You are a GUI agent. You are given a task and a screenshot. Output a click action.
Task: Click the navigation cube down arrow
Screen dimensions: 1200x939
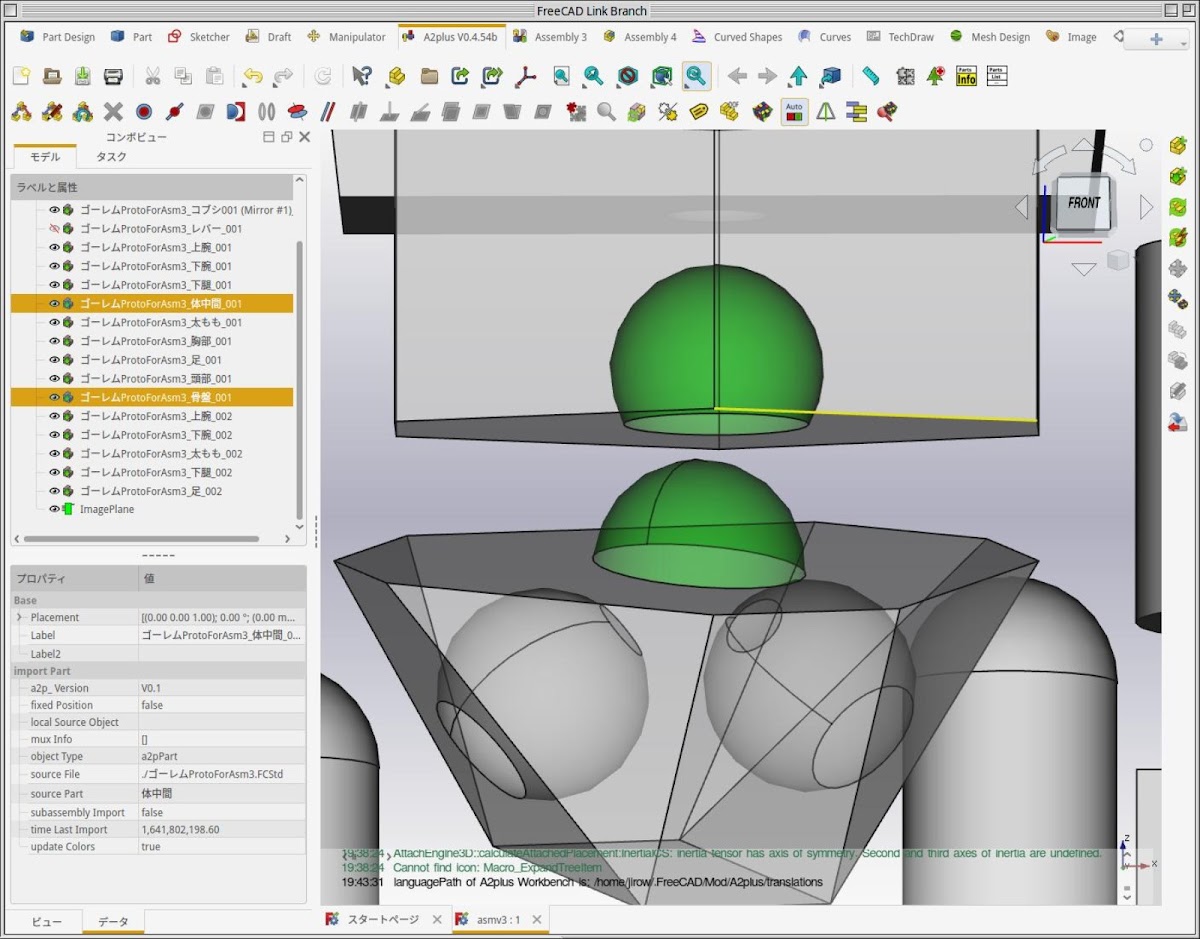(x=1084, y=269)
